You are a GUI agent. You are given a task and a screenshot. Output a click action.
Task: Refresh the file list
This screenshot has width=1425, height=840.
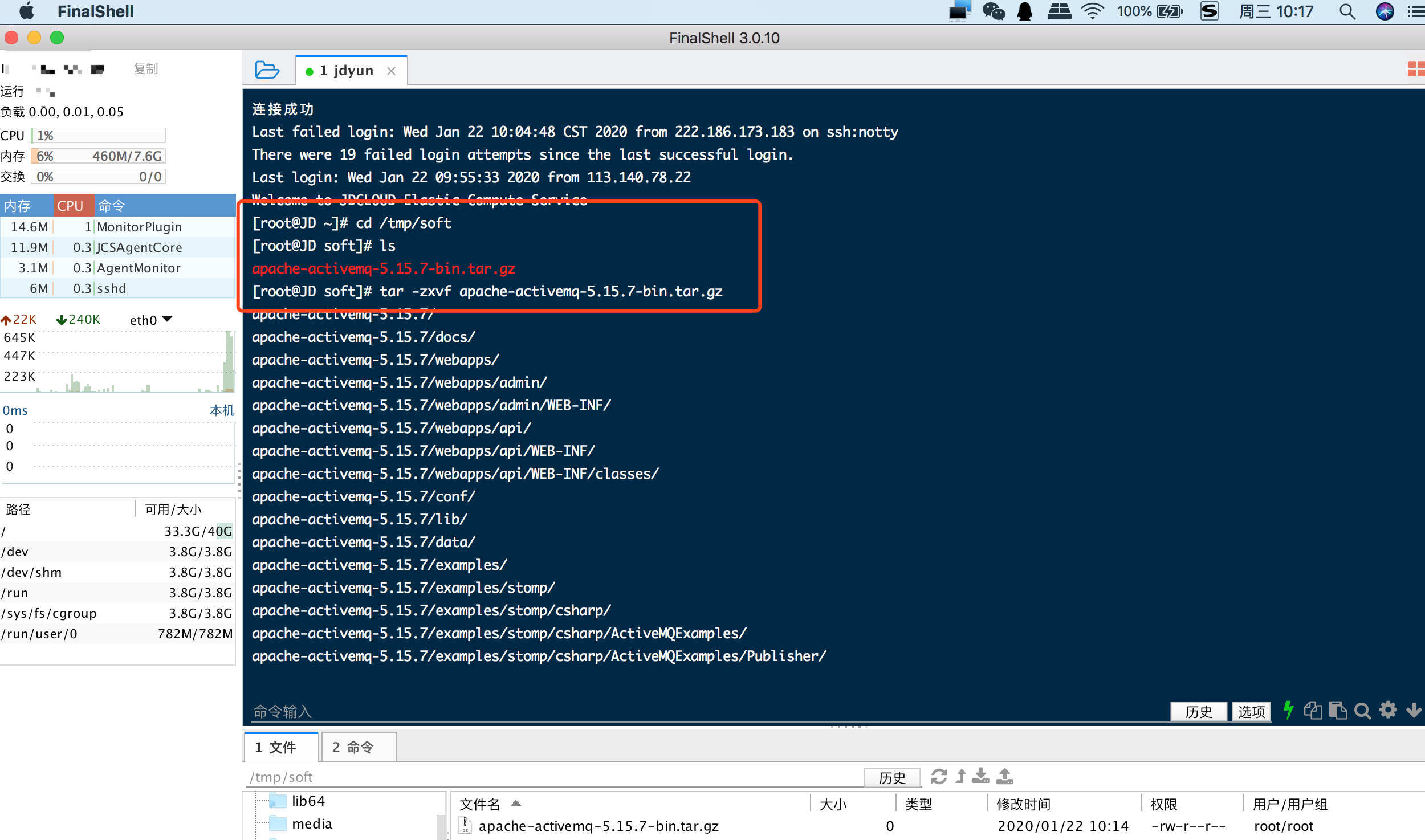(x=939, y=776)
